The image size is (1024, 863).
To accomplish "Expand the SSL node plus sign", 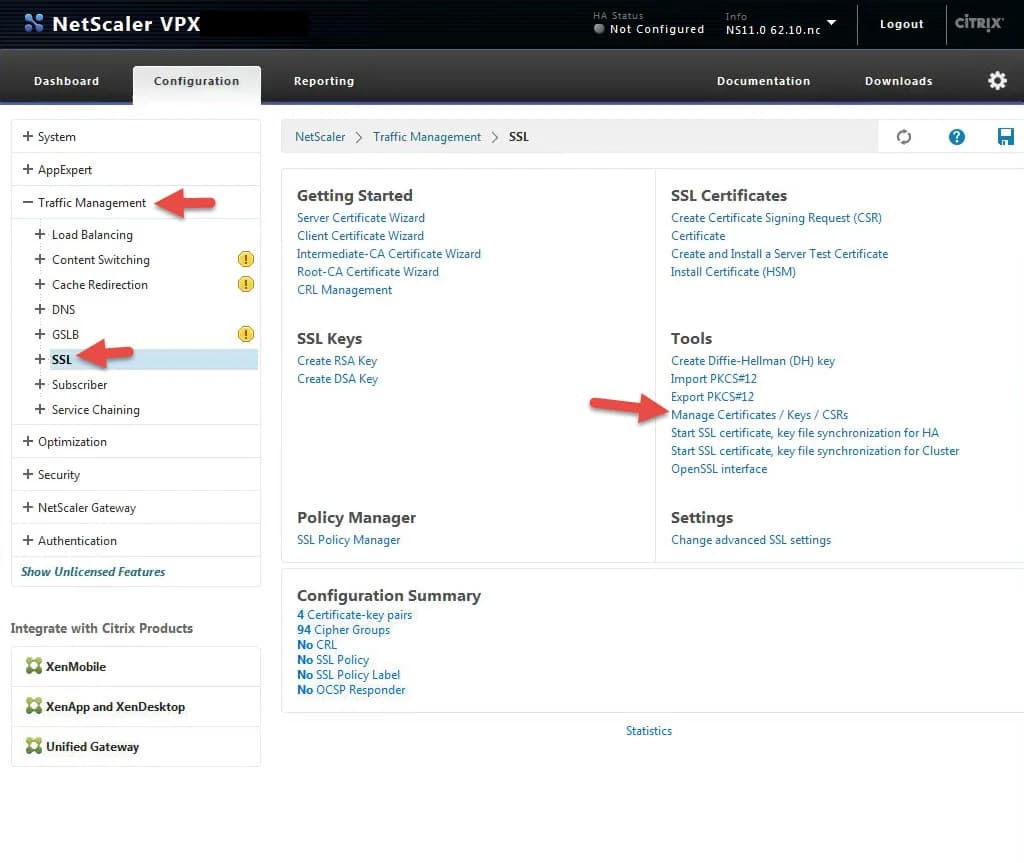I will (x=40, y=359).
